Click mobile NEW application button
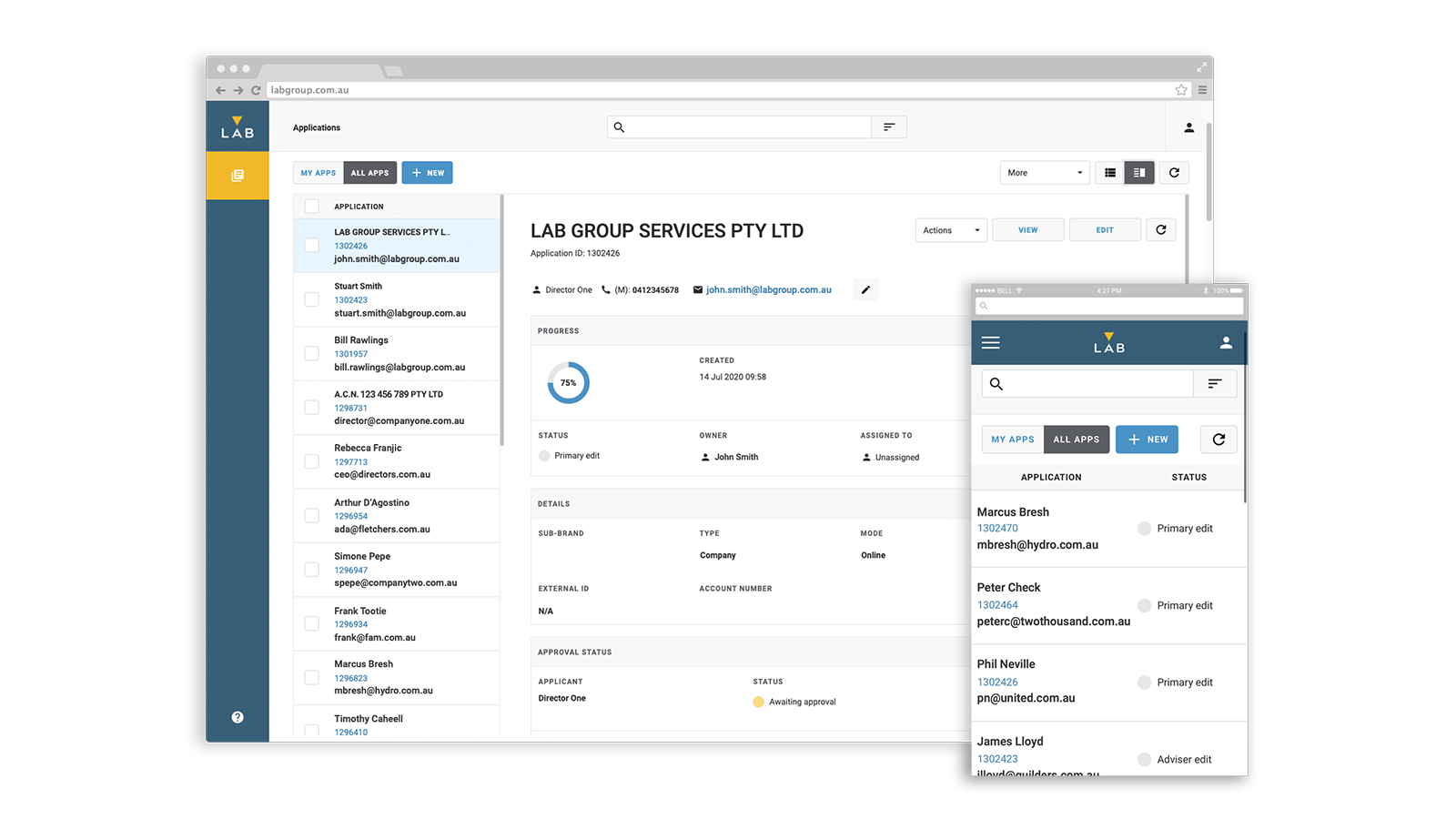Image resolution: width=1456 pixels, height=819 pixels. click(x=1148, y=440)
